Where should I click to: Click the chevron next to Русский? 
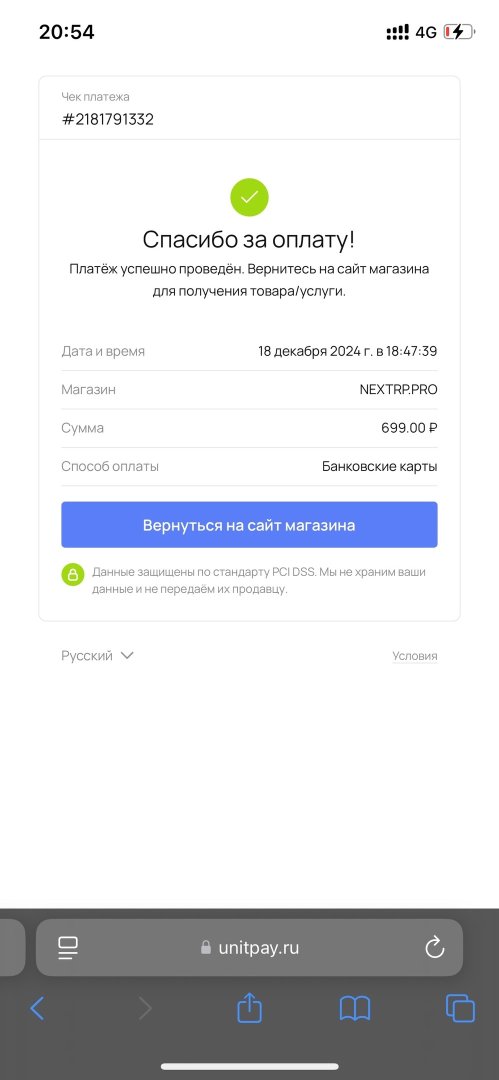(x=127, y=656)
